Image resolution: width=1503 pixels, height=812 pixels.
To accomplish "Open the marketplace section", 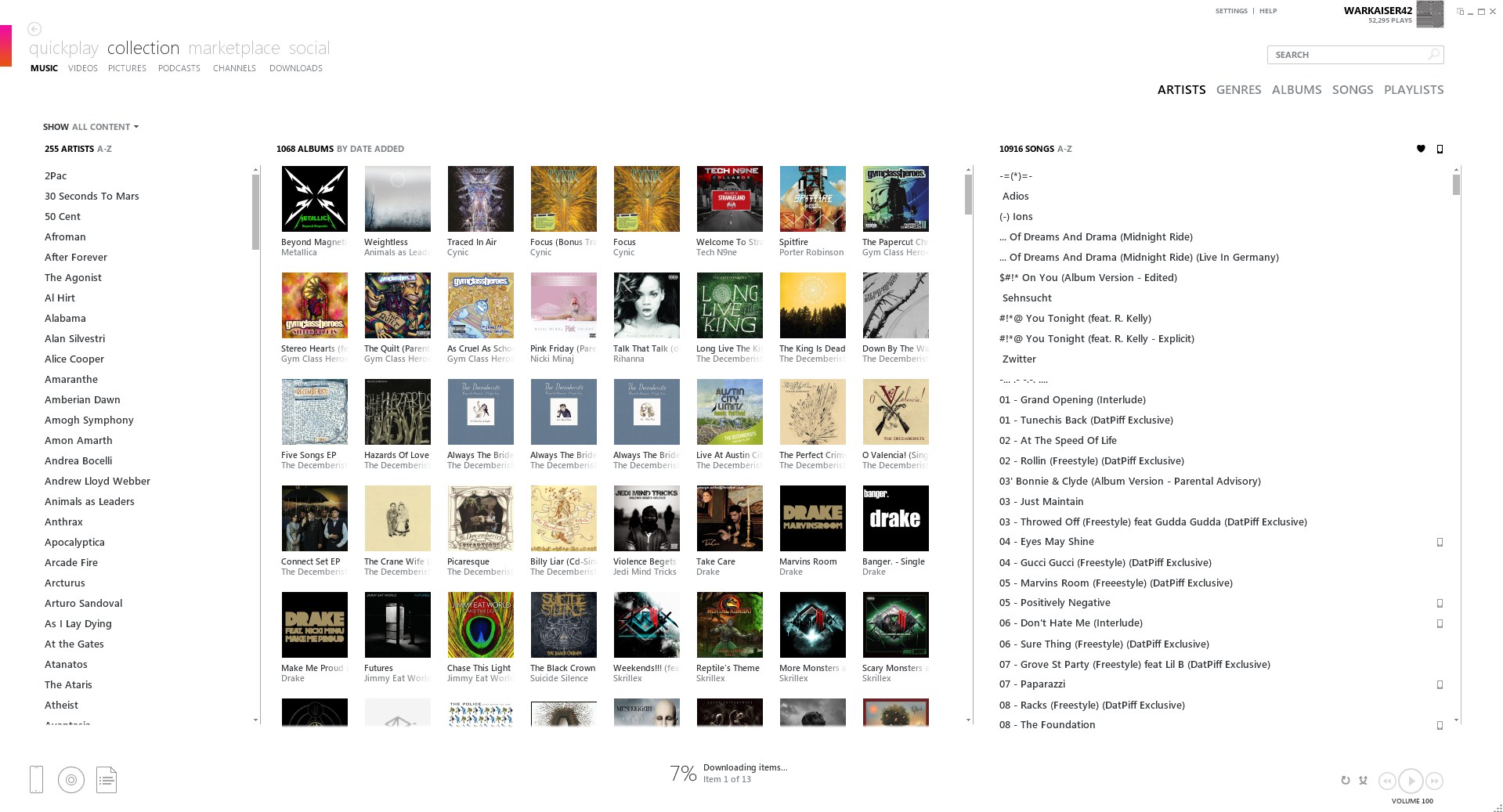I will 234,48.
